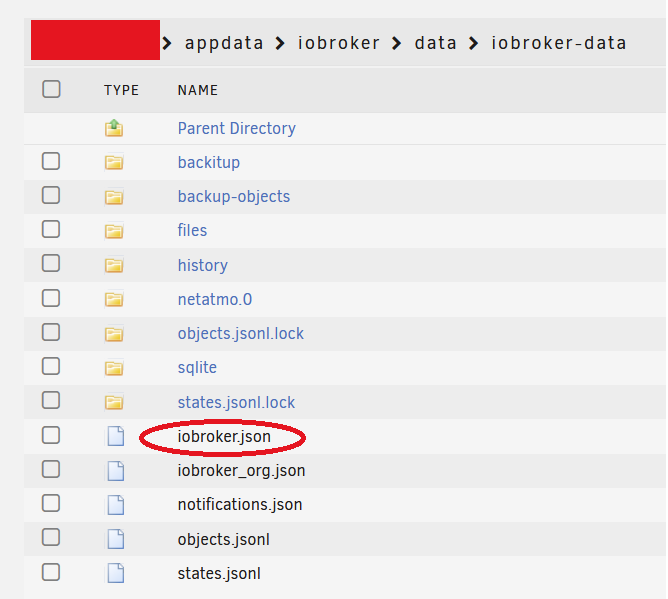Click the states.jsonl file icon
Image resolution: width=668 pixels, height=599 pixels.
[115, 573]
